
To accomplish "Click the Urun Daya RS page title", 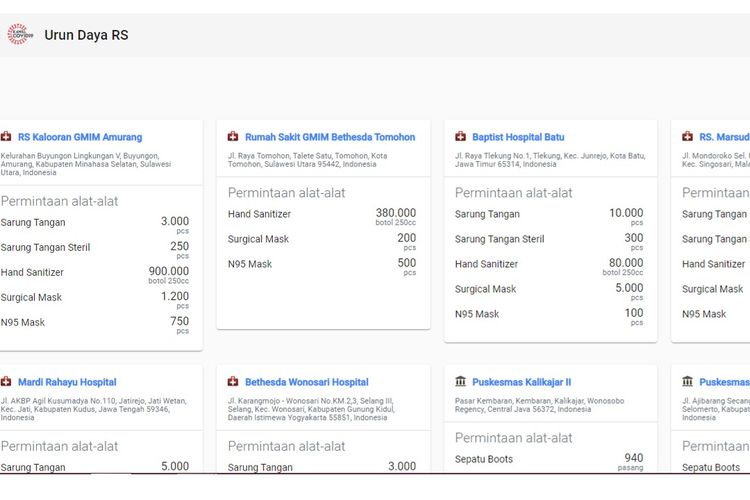I will coord(86,35).
